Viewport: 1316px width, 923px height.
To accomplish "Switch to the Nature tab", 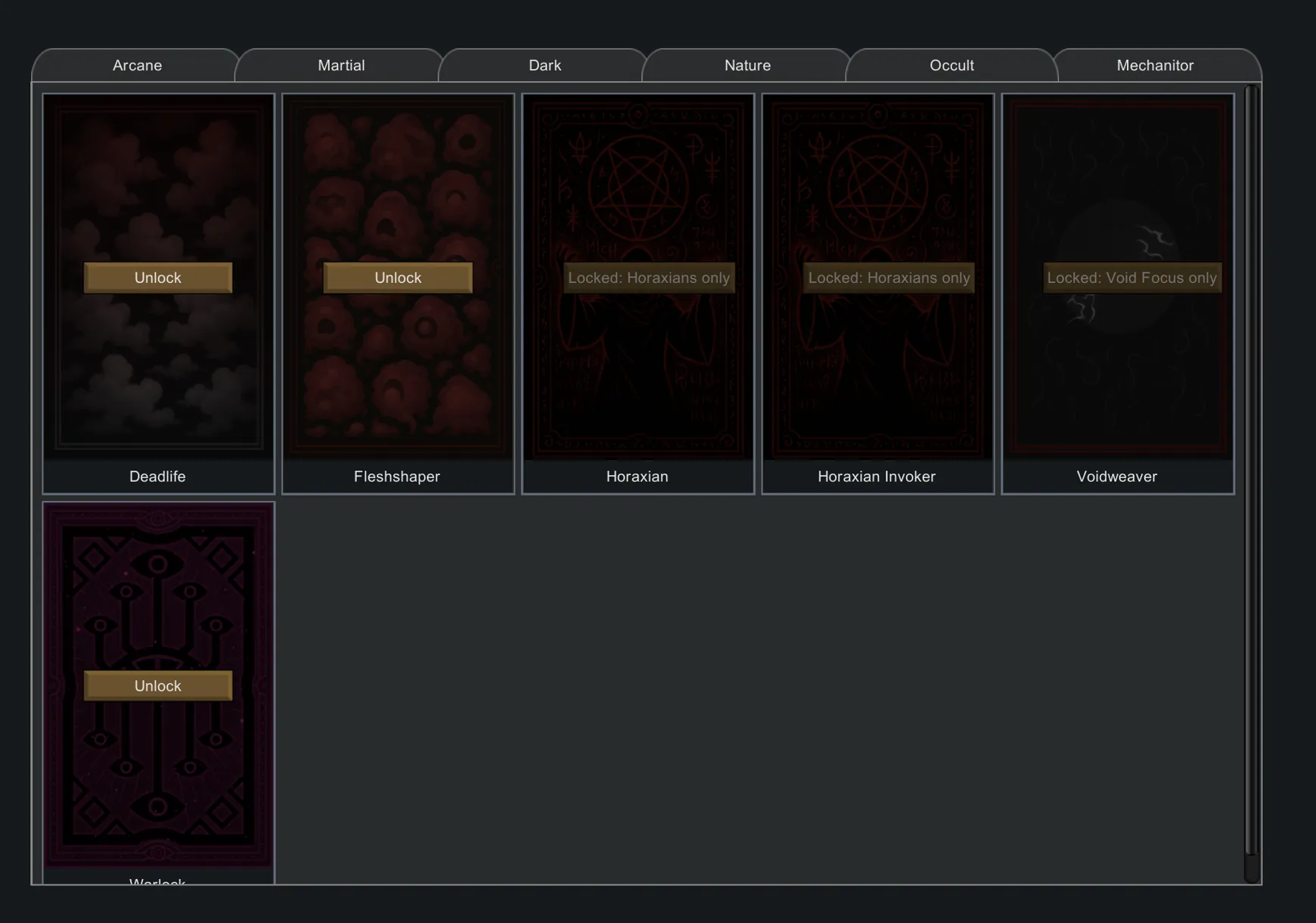I will point(747,66).
